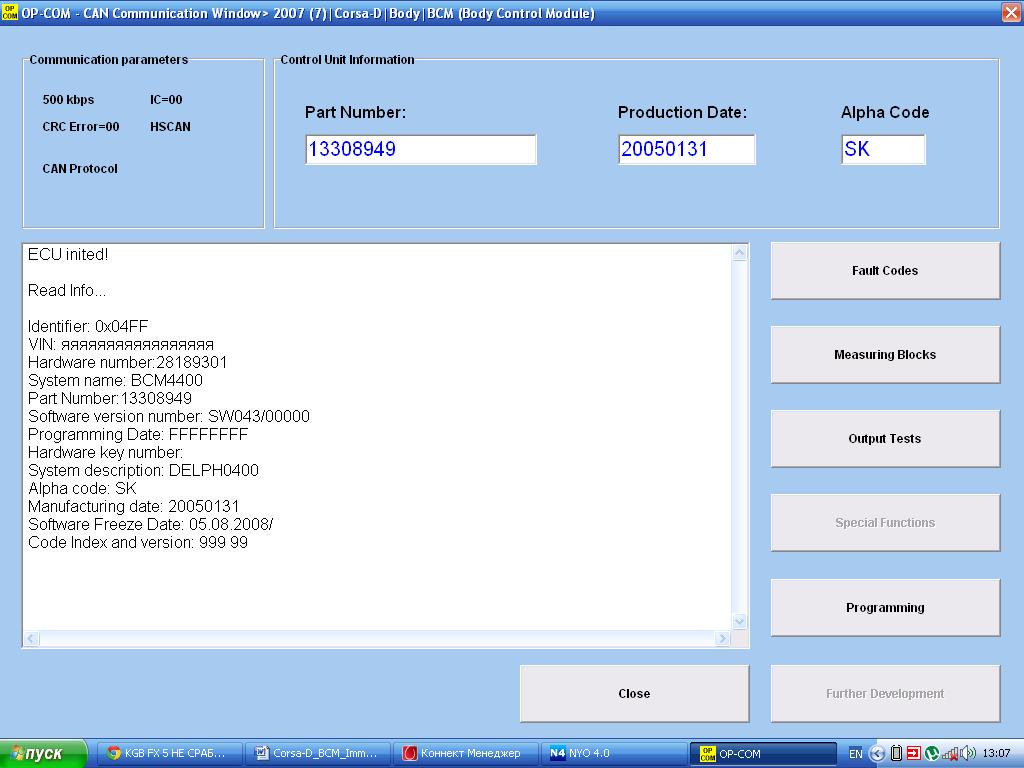Switch to NYO 4.0 taskbar item
The image size is (1024, 768).
(x=615, y=754)
